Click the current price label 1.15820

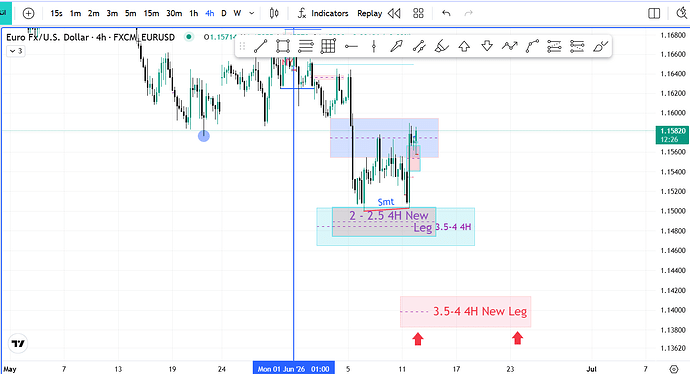(673, 135)
